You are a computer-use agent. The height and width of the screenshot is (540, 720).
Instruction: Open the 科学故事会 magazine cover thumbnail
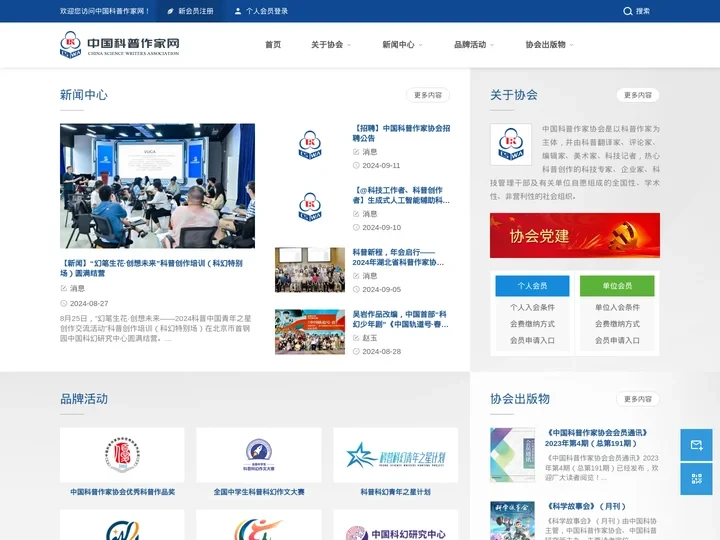coord(512,520)
